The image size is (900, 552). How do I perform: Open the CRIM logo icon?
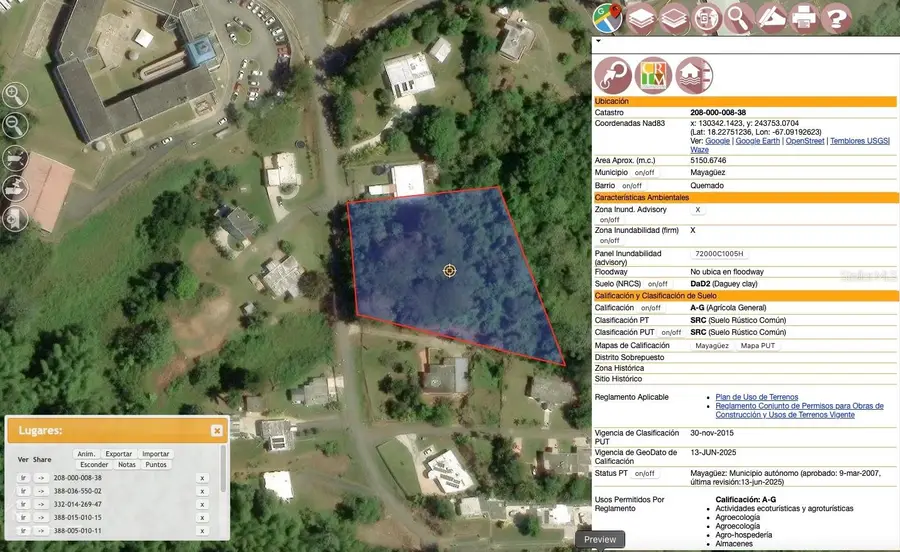point(654,75)
